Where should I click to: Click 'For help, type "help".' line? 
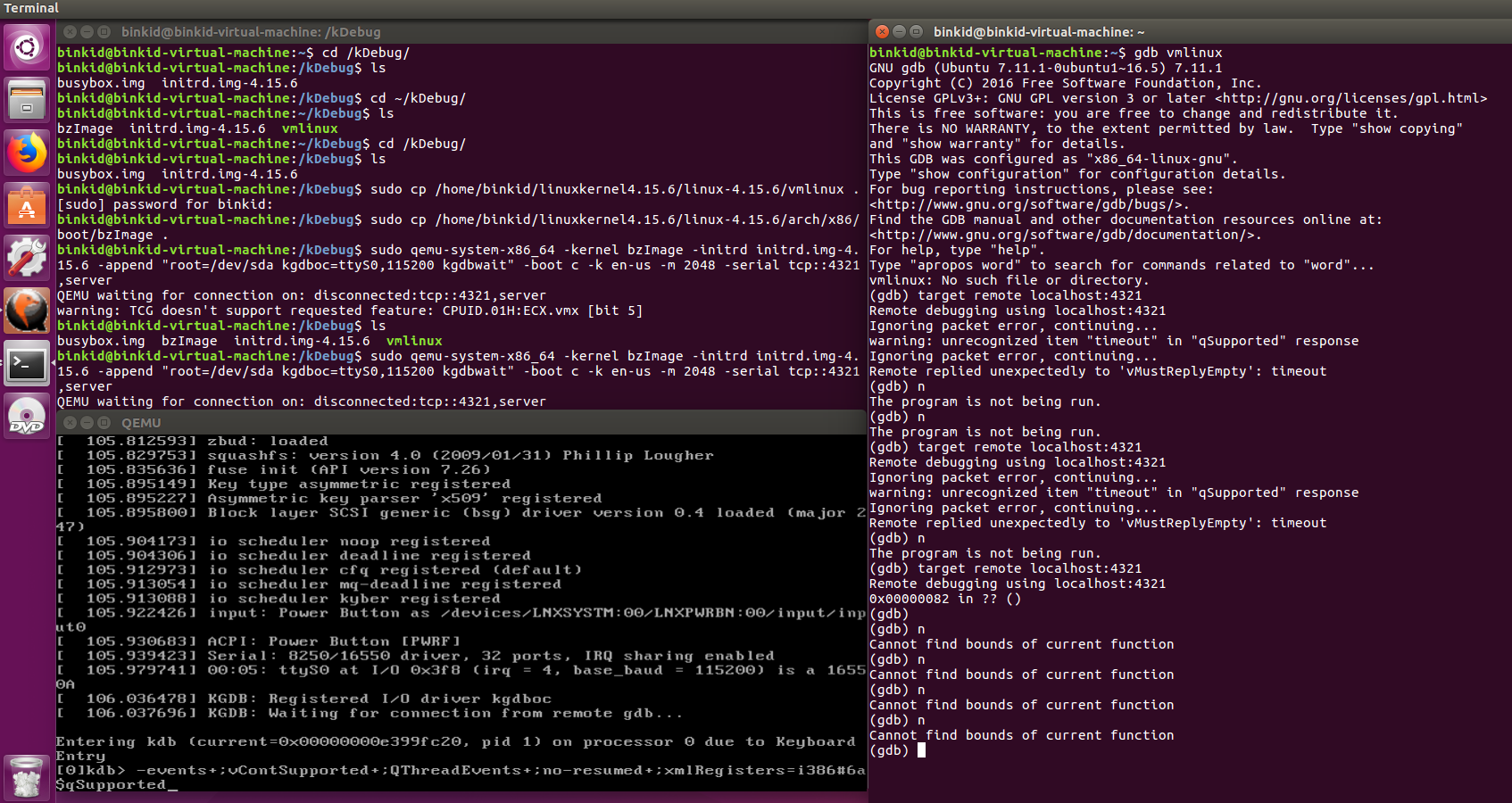[957, 250]
